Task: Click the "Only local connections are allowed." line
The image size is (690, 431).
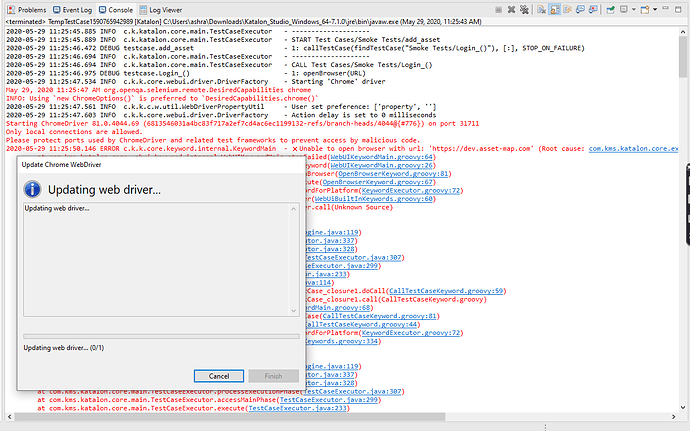Action: pos(74,132)
